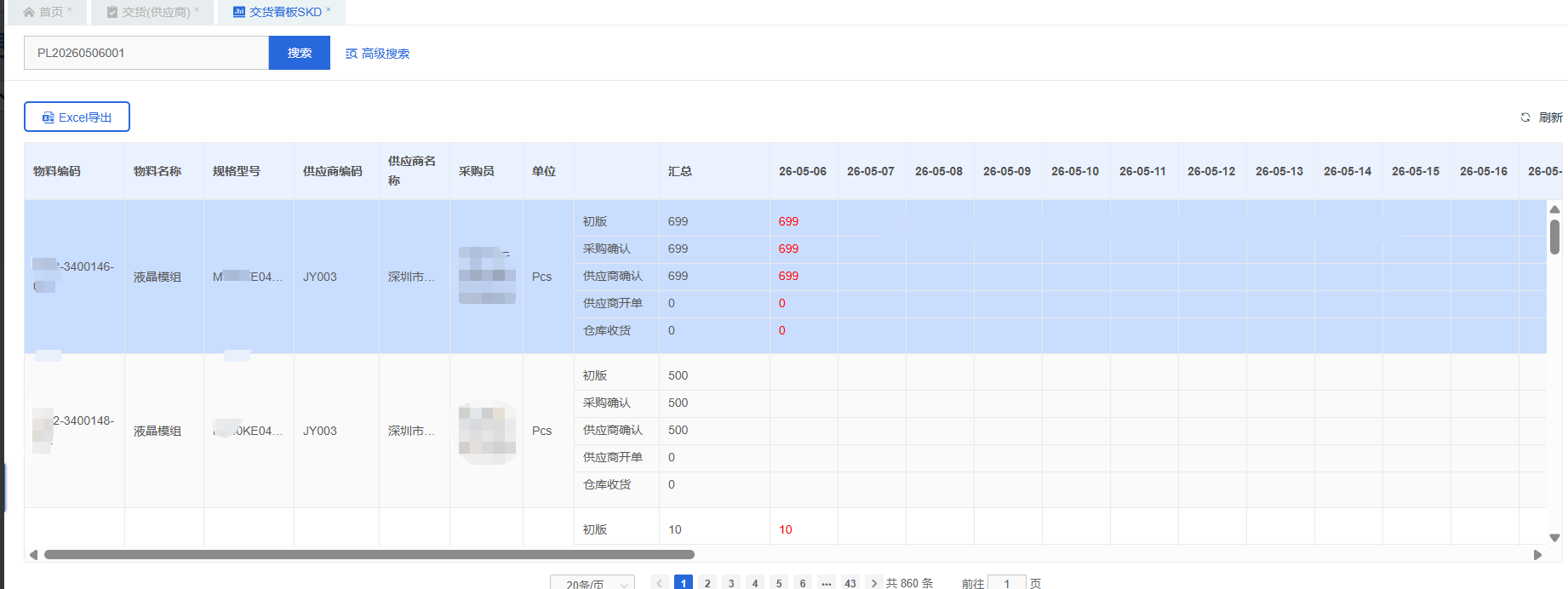The width and height of the screenshot is (1568, 589).
Task: Click 699 in 26-05-06 column of 初版 row
Action: pos(788,221)
